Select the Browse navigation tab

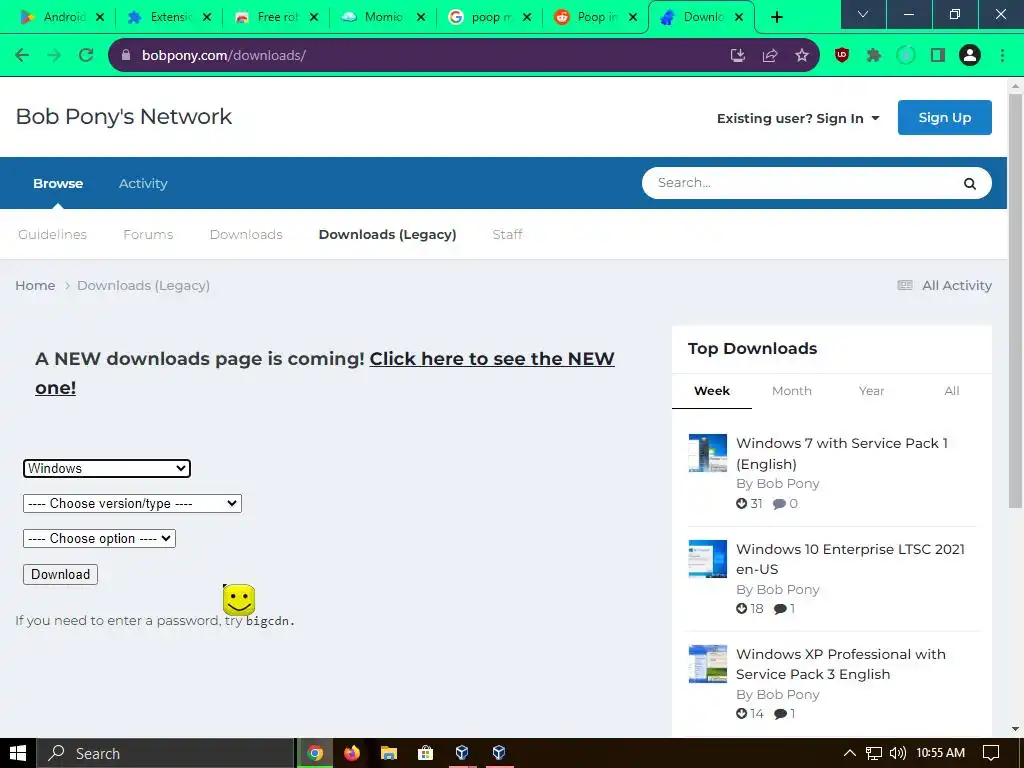point(58,184)
